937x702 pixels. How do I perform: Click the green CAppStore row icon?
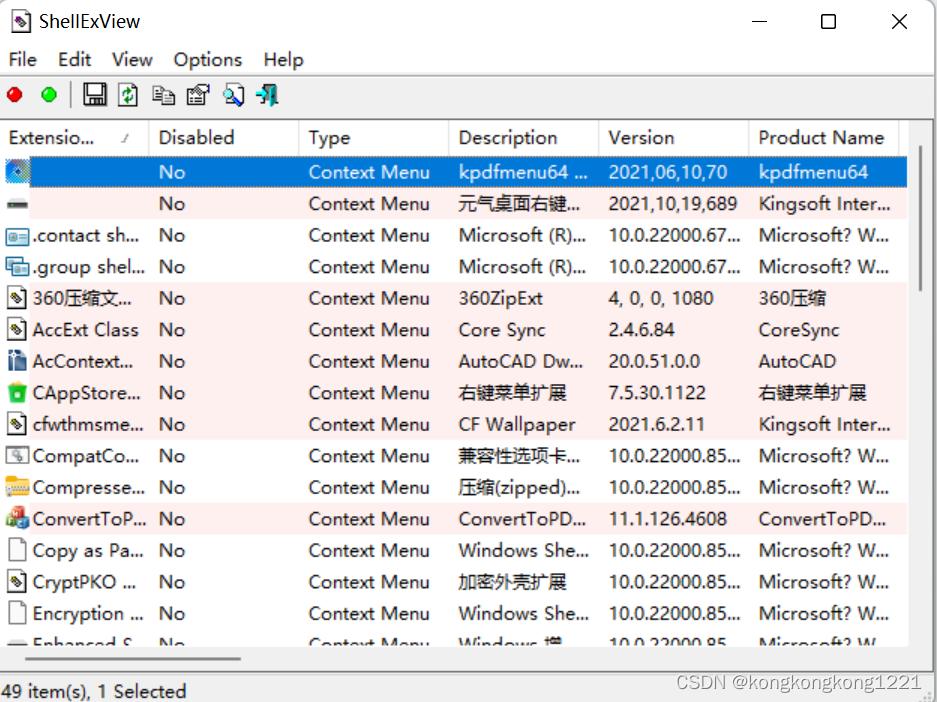(x=17, y=393)
